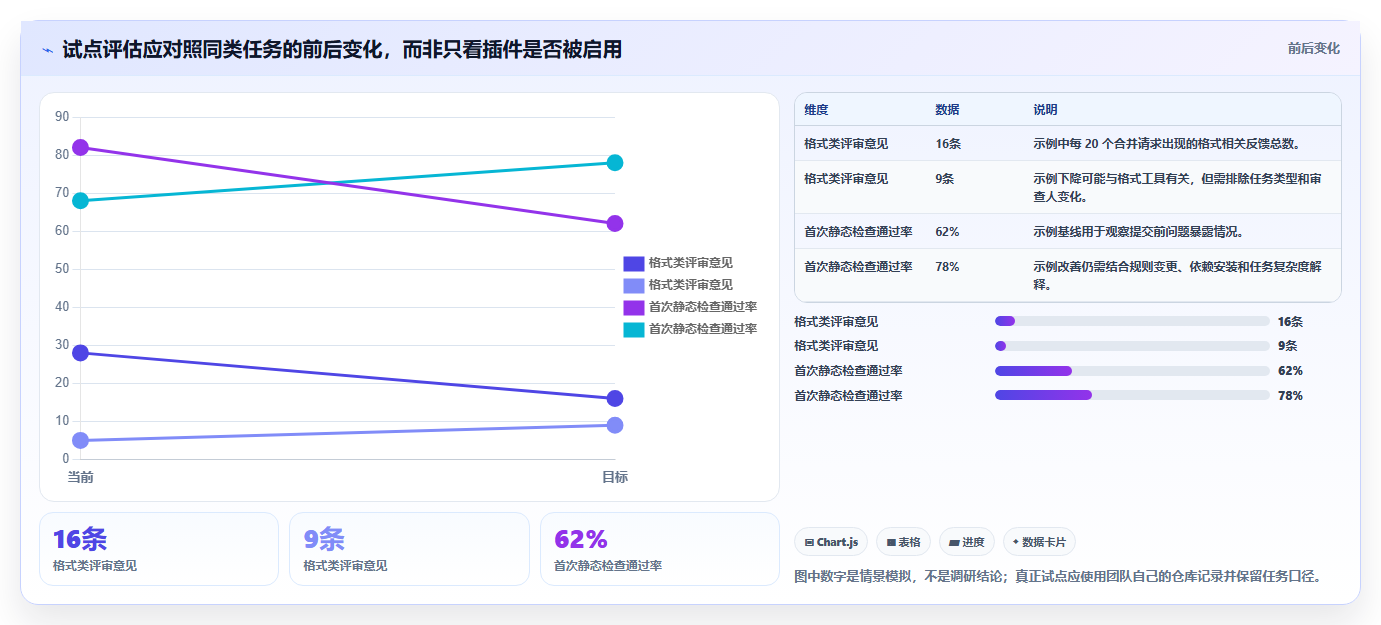Toggle the light blue 格式类评审意见 legend entry
The width and height of the screenshot is (1381, 625).
pos(678,285)
